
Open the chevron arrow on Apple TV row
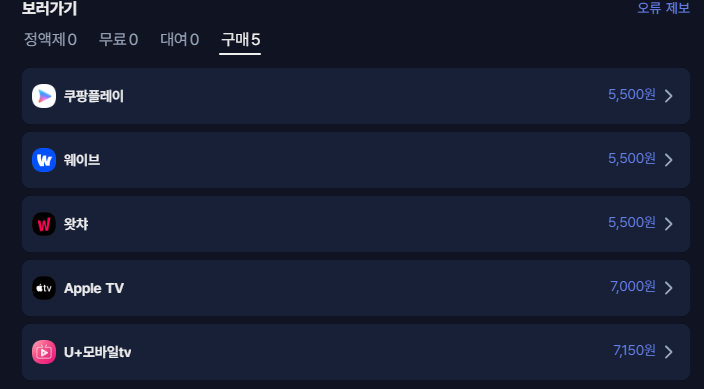point(669,288)
